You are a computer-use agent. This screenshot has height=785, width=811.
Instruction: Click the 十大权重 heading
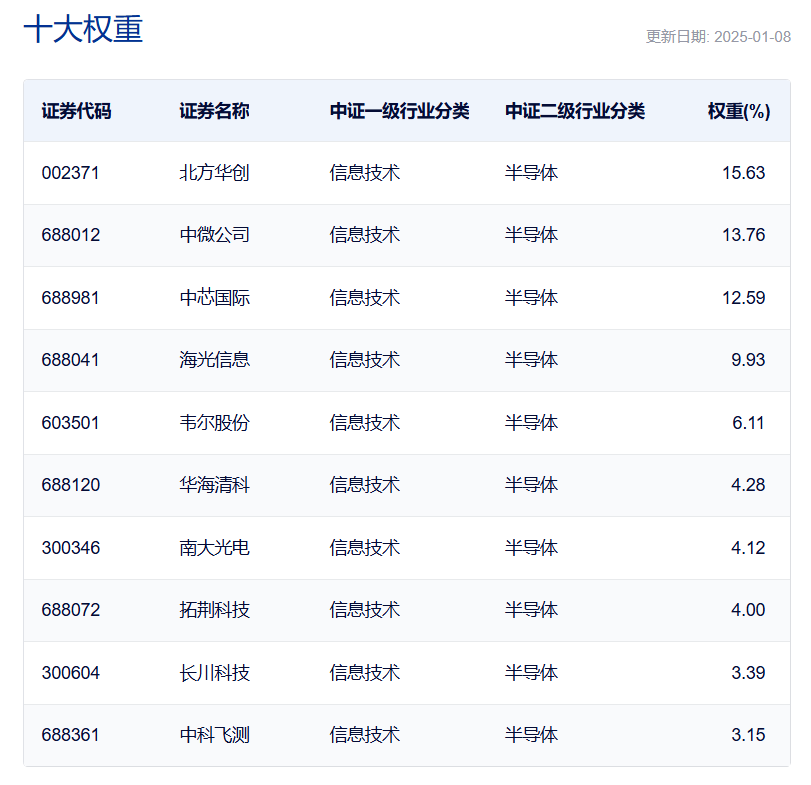(x=83, y=29)
